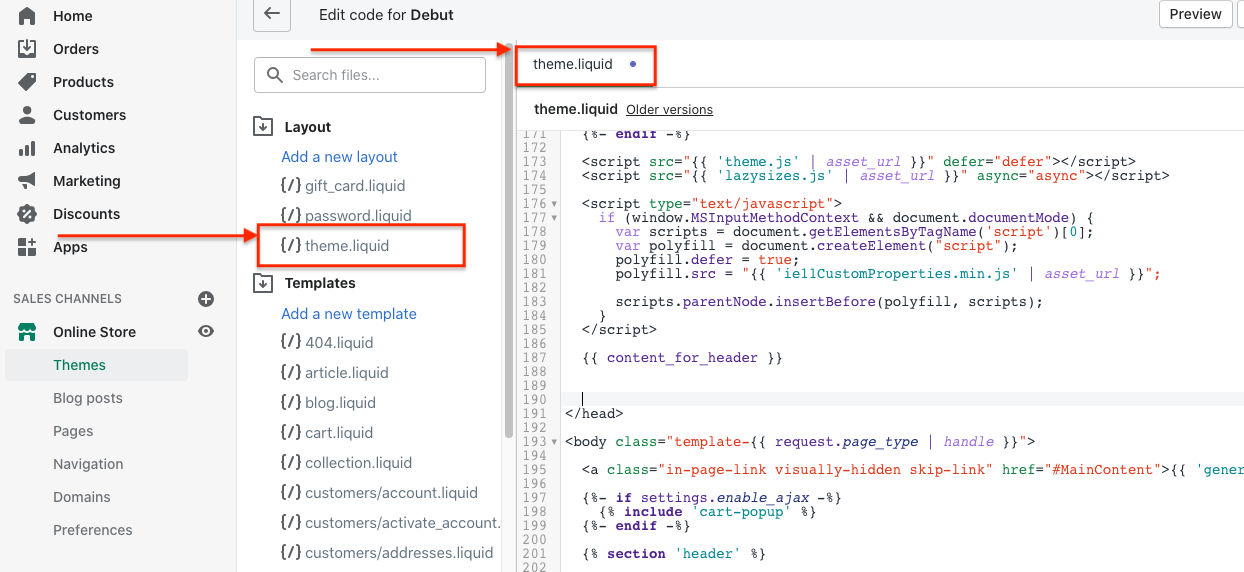The width and height of the screenshot is (1244, 572).
Task: Open theme.liquid in Layout list
Action: tap(347, 245)
